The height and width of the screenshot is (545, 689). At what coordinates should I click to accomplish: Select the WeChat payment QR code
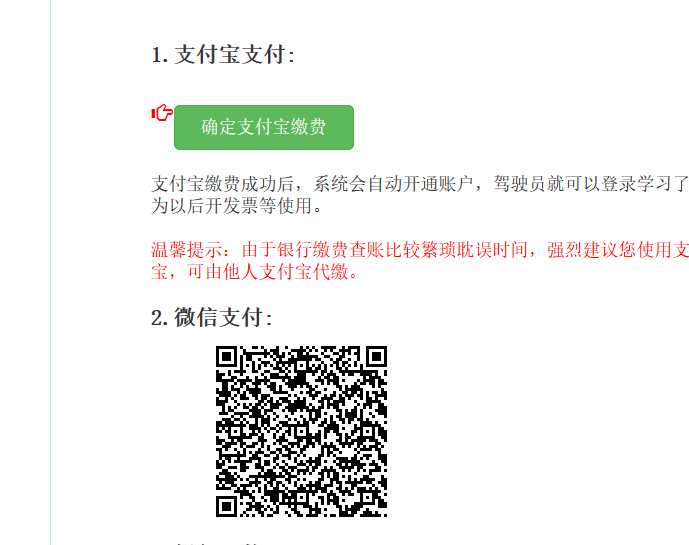tap(301, 431)
